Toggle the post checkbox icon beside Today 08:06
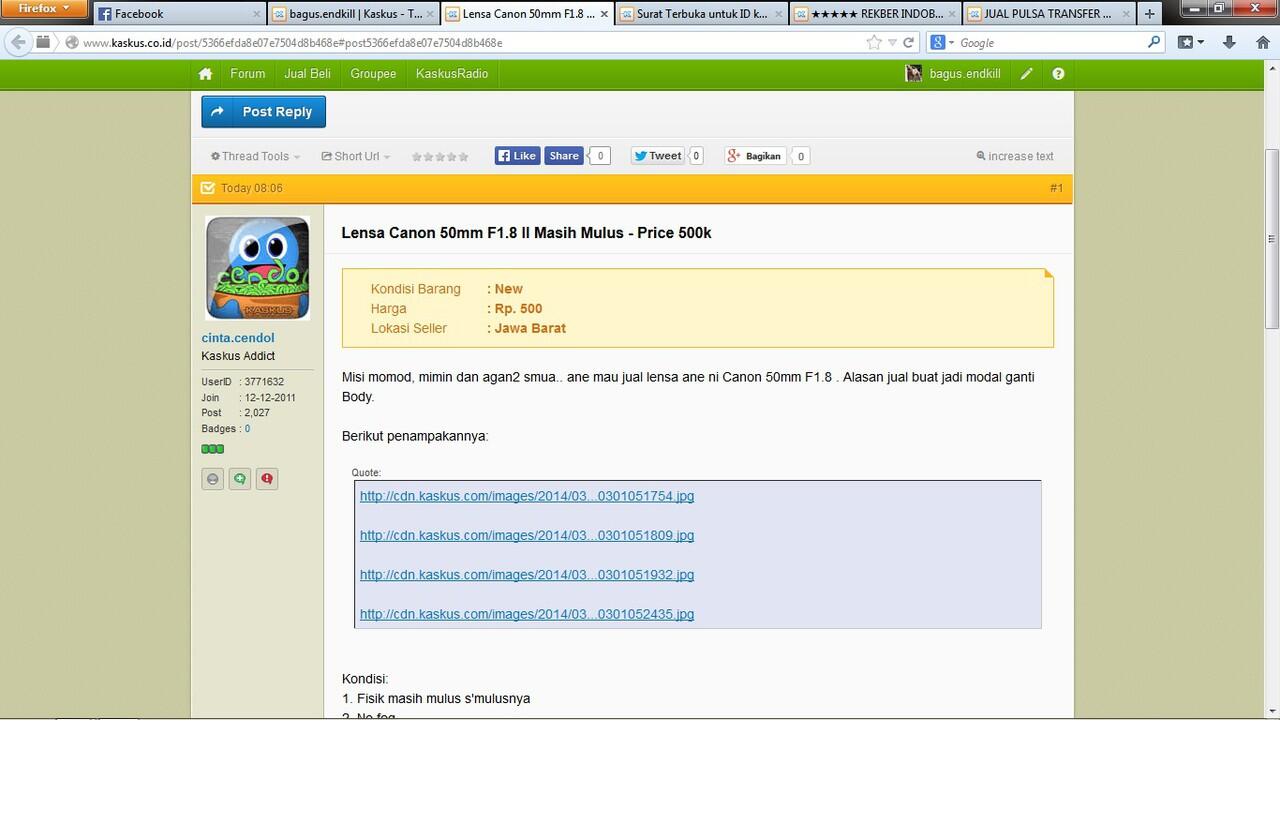1280x824 pixels. (x=207, y=188)
